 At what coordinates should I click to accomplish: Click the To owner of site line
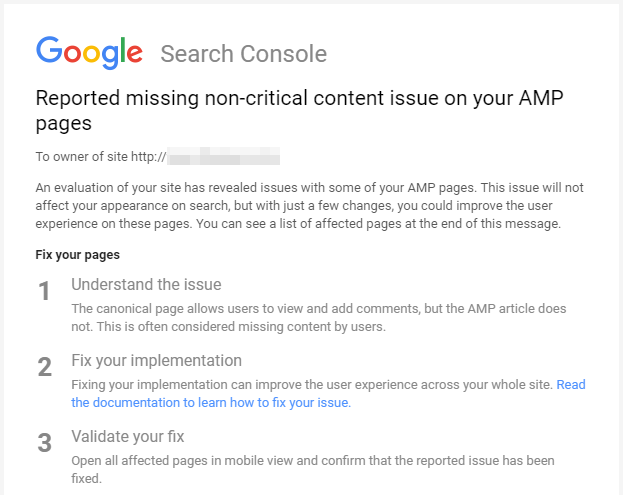[x=158, y=156]
